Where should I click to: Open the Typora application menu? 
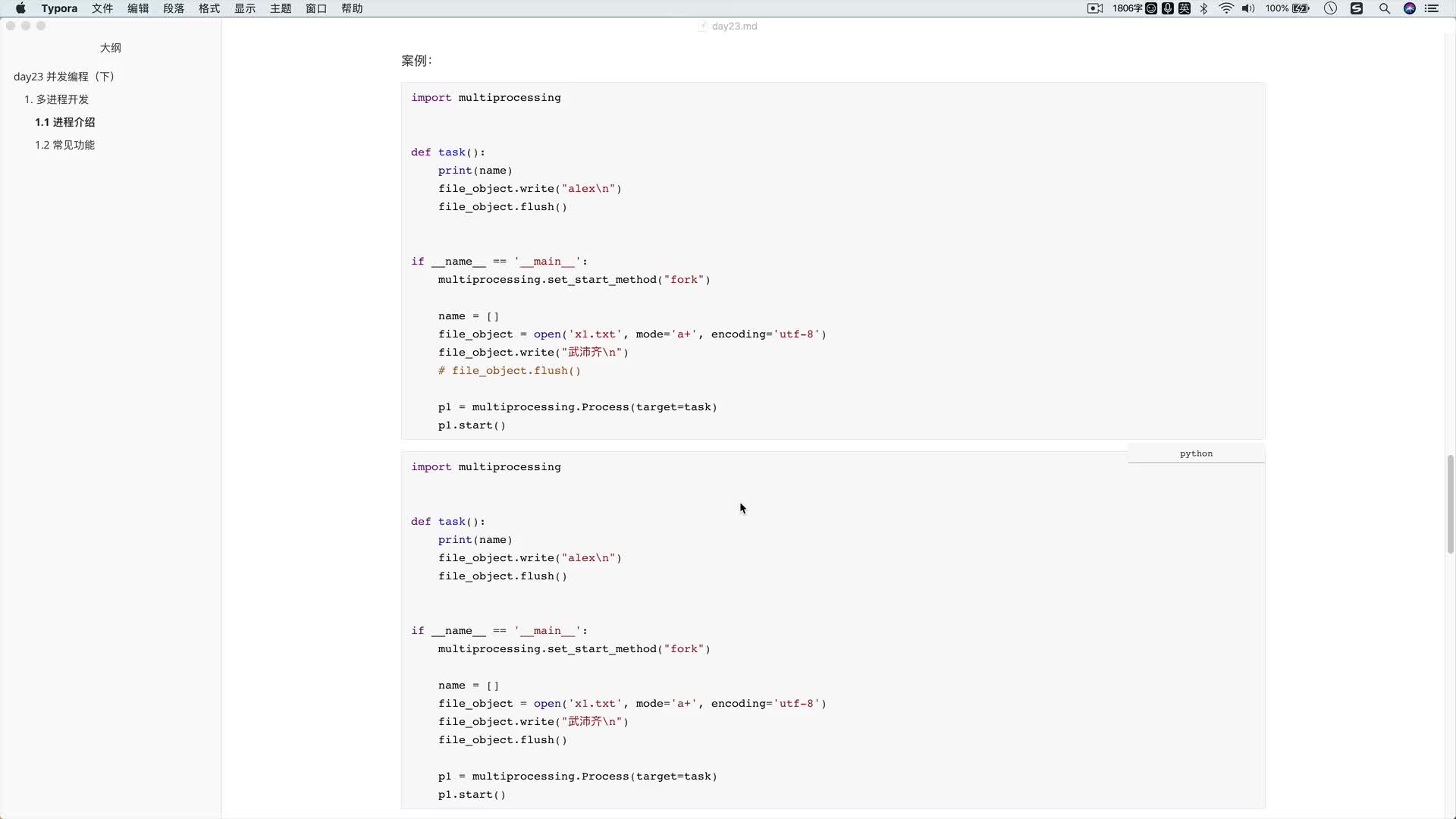click(x=59, y=8)
